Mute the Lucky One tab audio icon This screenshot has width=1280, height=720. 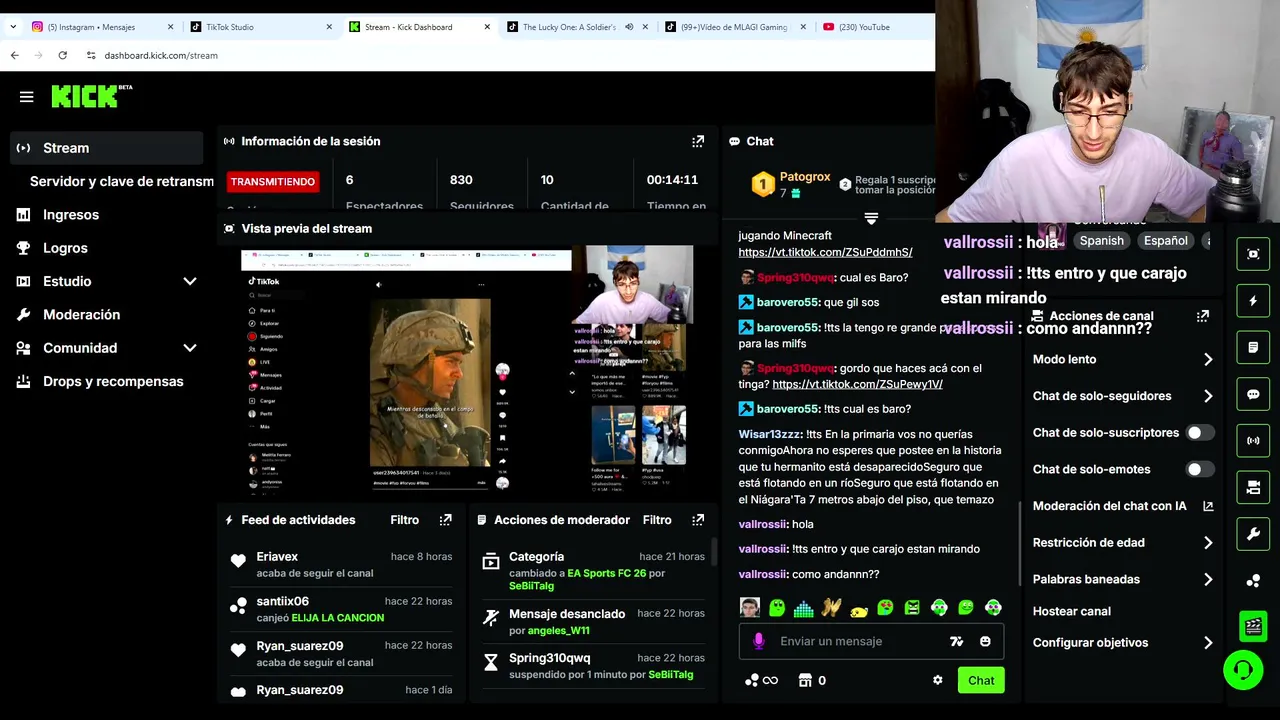629,27
